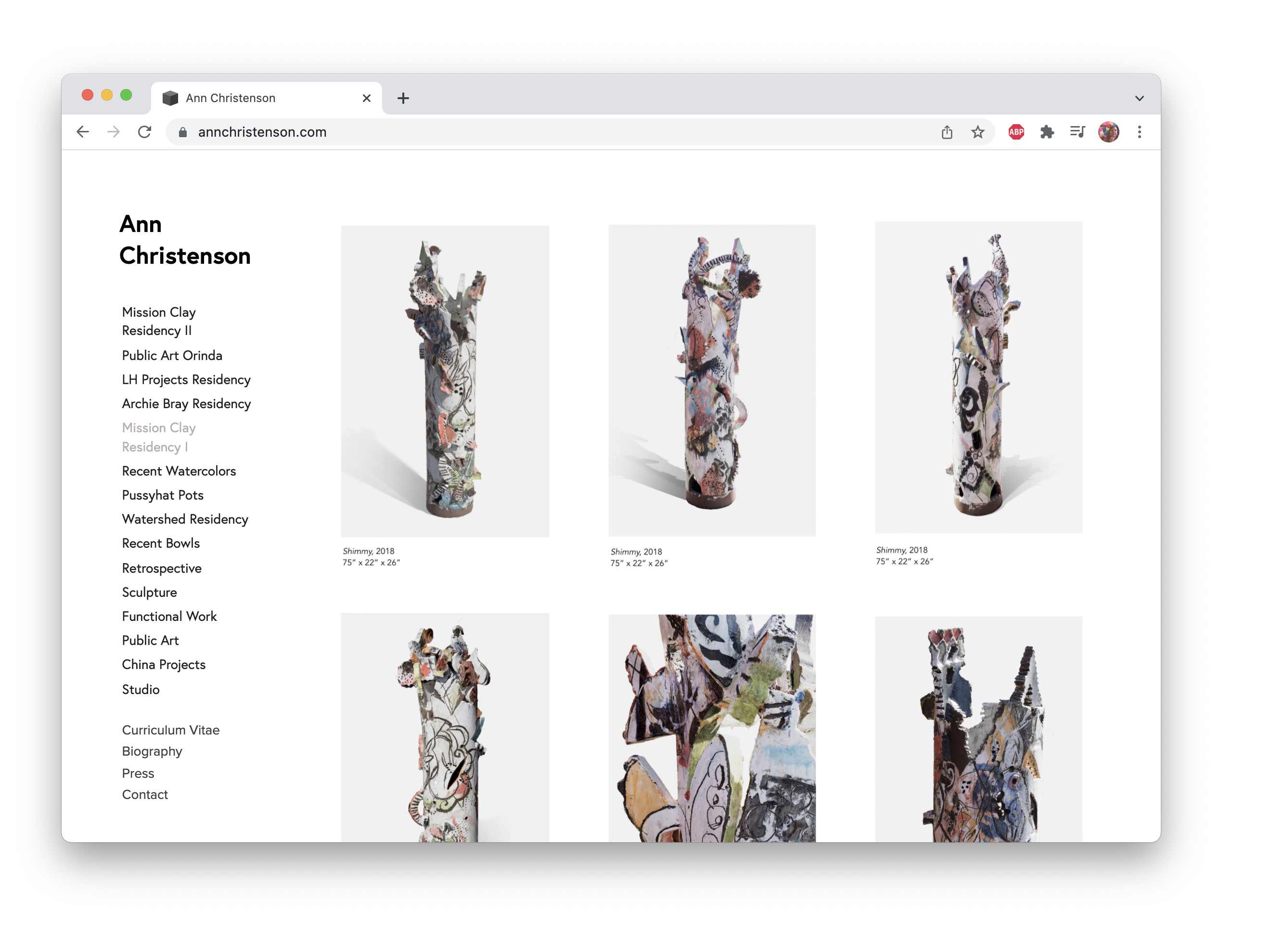
Task: Open a new tab with plus
Action: [403, 99]
